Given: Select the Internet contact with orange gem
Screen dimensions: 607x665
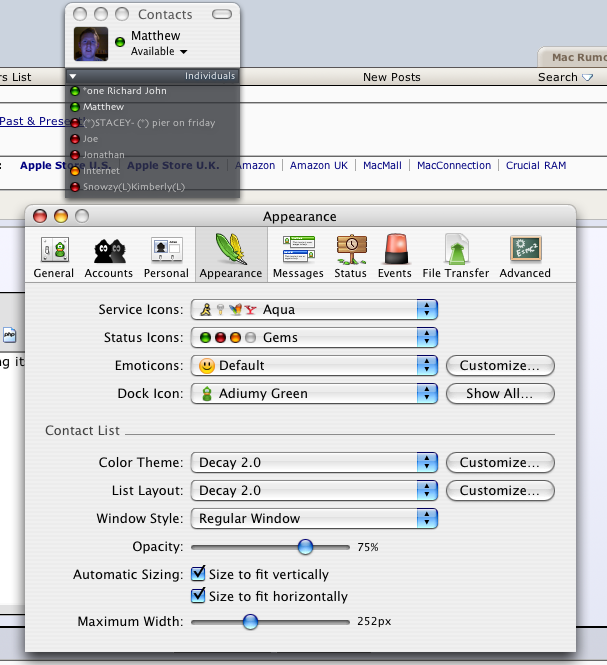Looking at the screenshot, I should [x=153, y=171].
